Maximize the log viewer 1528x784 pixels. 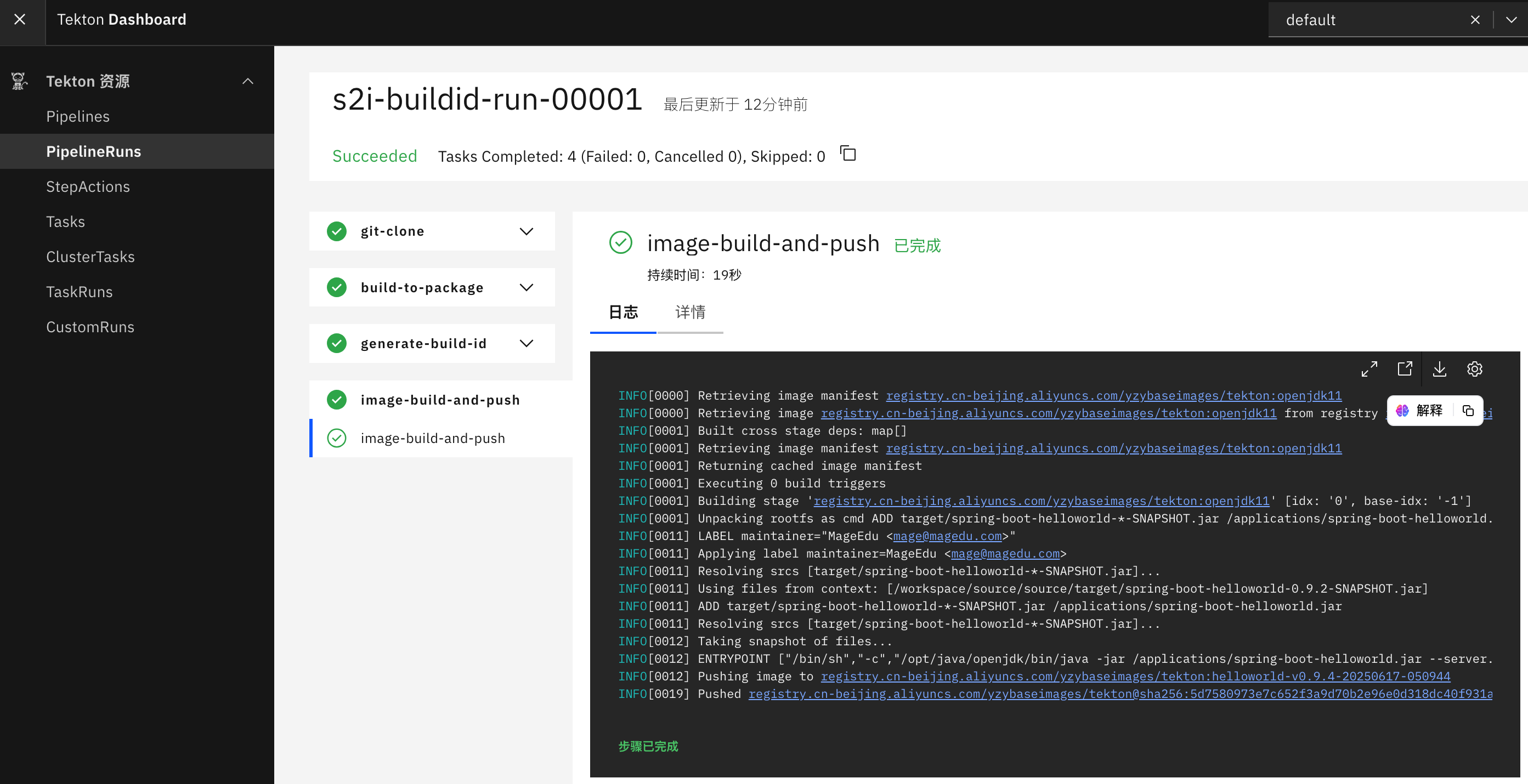click(x=1369, y=369)
